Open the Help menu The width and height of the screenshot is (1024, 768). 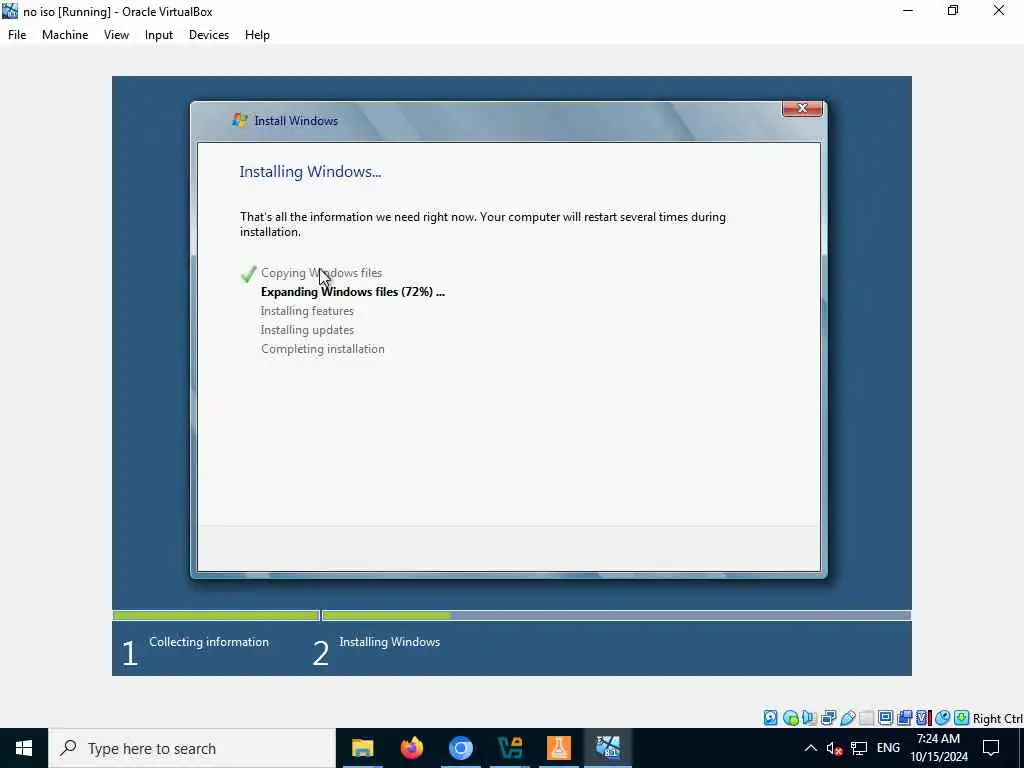coord(257,35)
